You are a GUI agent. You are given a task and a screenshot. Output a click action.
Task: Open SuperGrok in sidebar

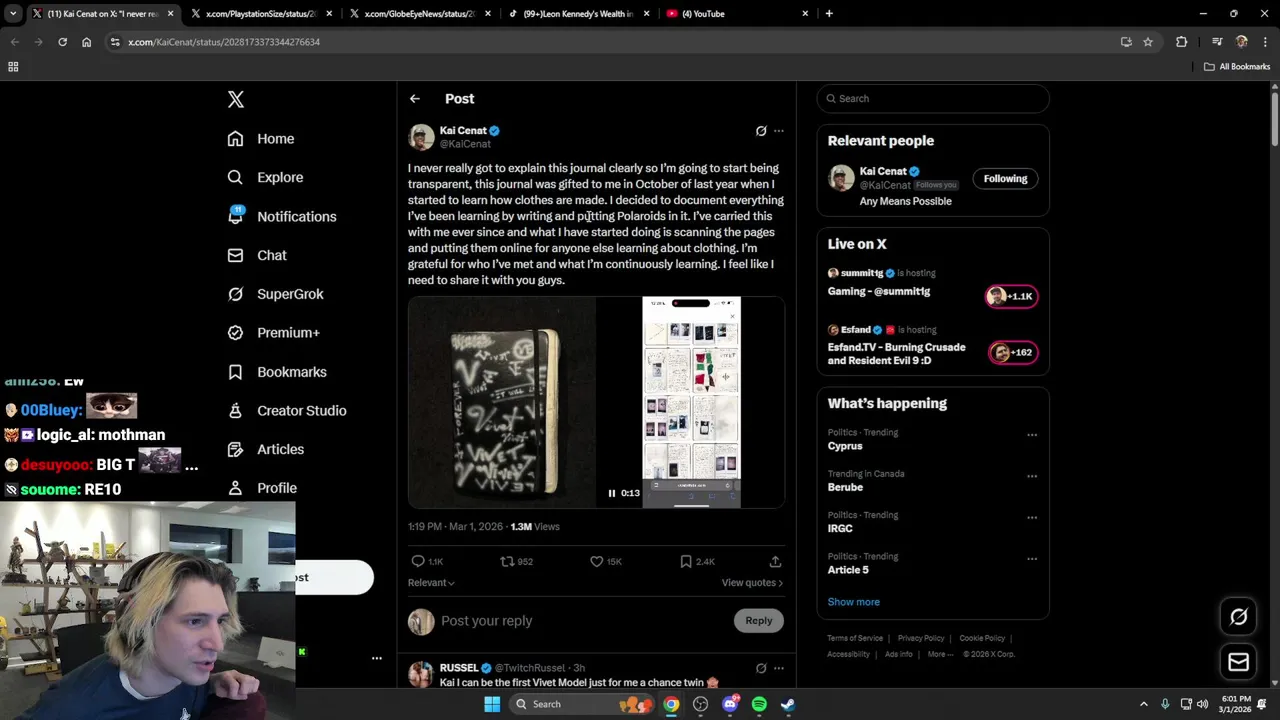(275, 294)
